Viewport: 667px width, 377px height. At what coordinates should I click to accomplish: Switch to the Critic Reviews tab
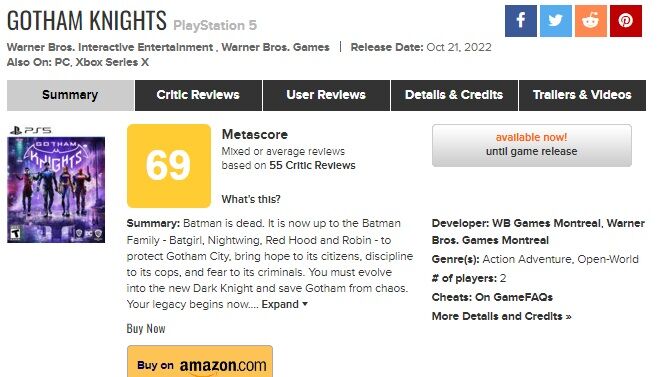pyautogui.click(x=198, y=95)
